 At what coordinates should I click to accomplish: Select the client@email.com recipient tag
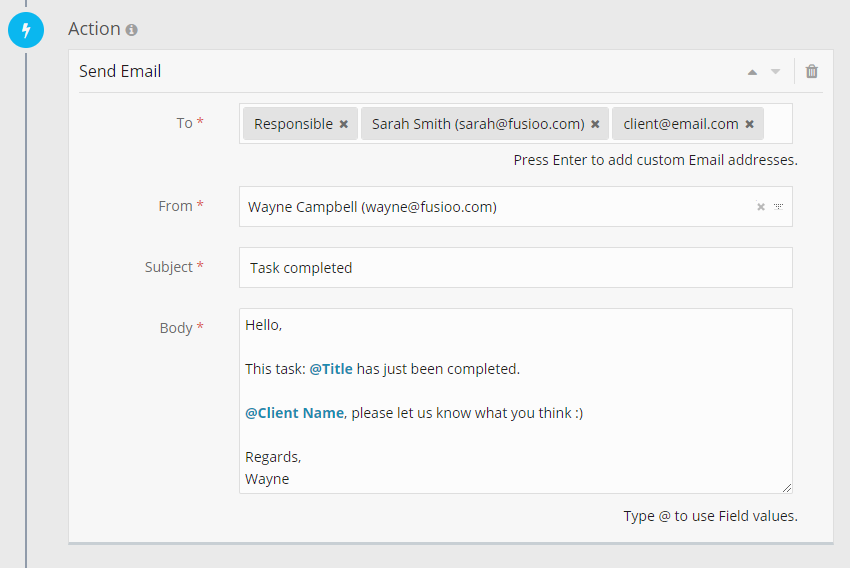pyautogui.click(x=680, y=125)
